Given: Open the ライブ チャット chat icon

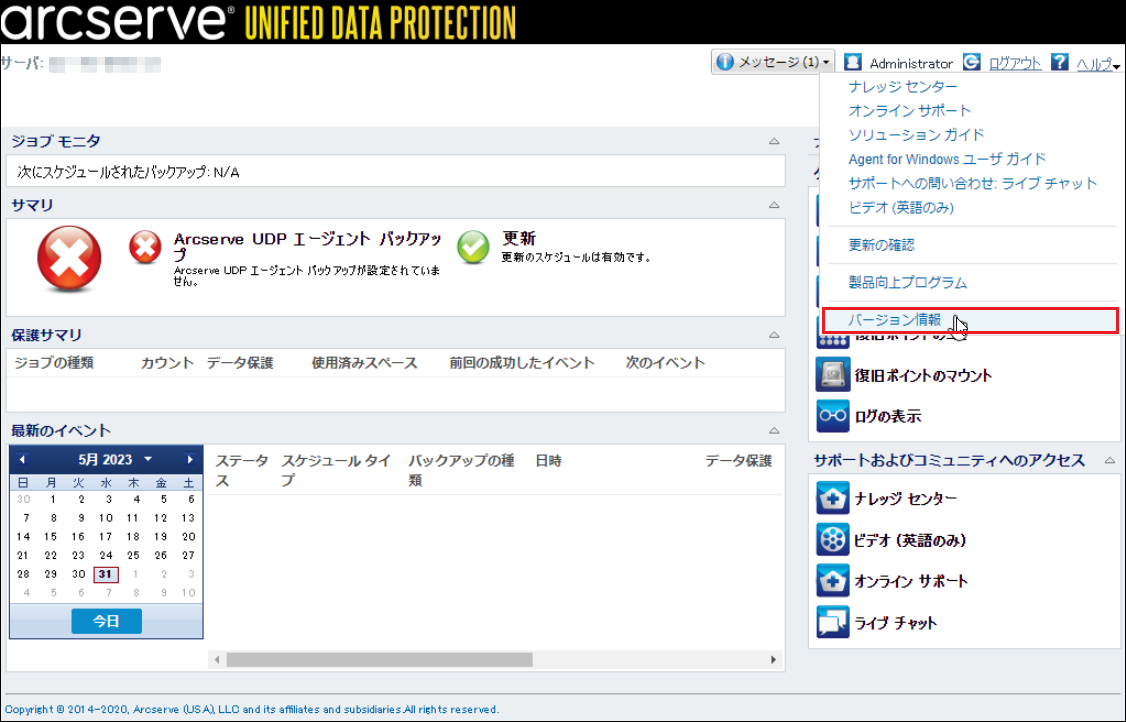Looking at the screenshot, I should (833, 622).
